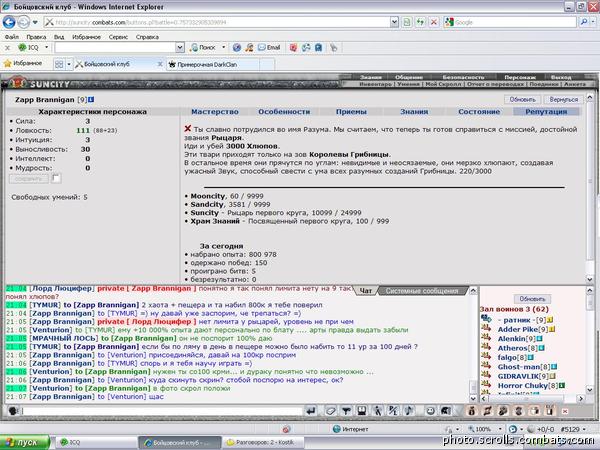Viewport: 600px width, 450px height.
Task: Open the smiley emoticons icon
Action: 430,411
